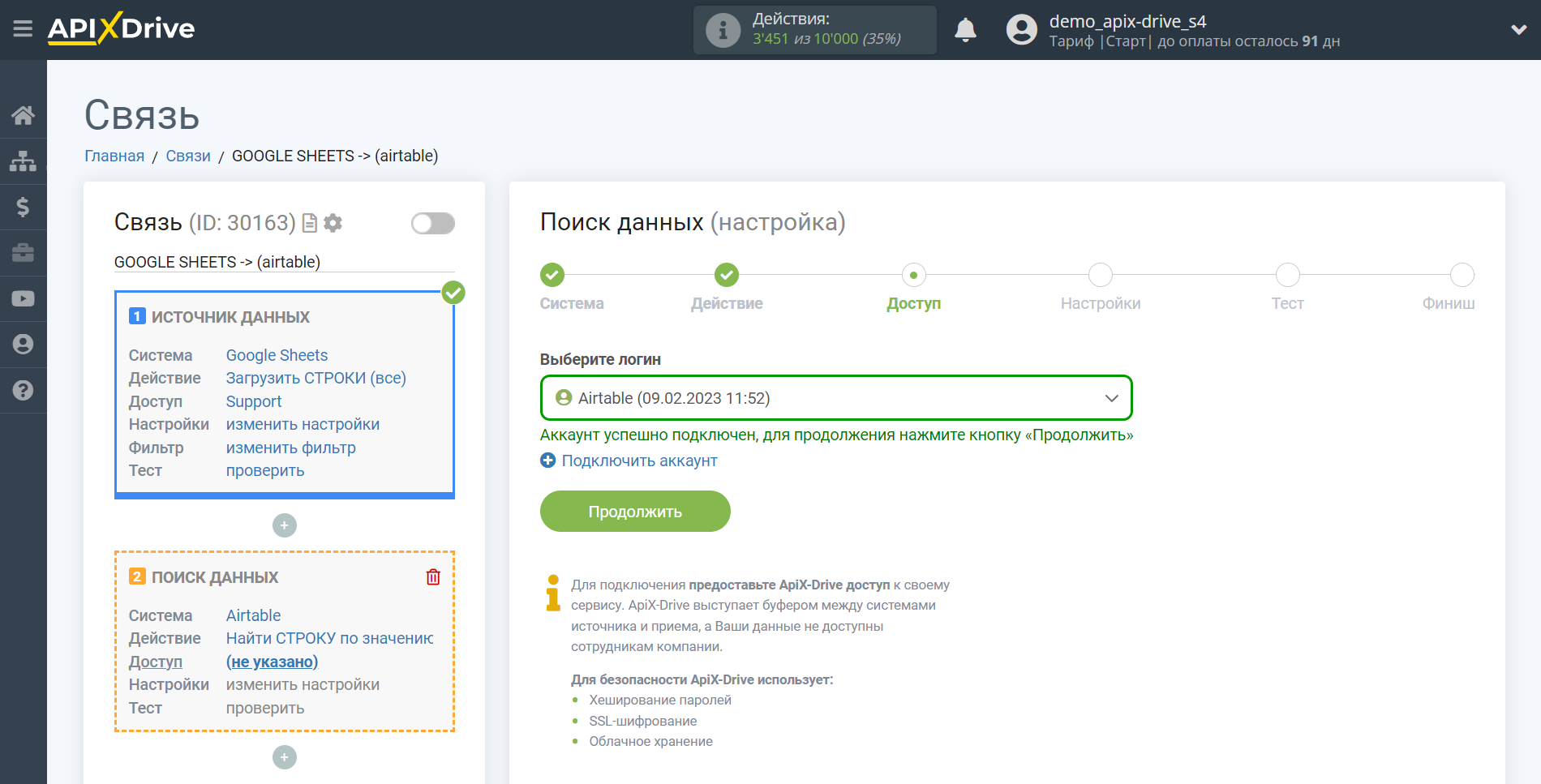Viewport: 1541px width, 784px height.
Task: Click the Продолжить button
Action: (635, 512)
